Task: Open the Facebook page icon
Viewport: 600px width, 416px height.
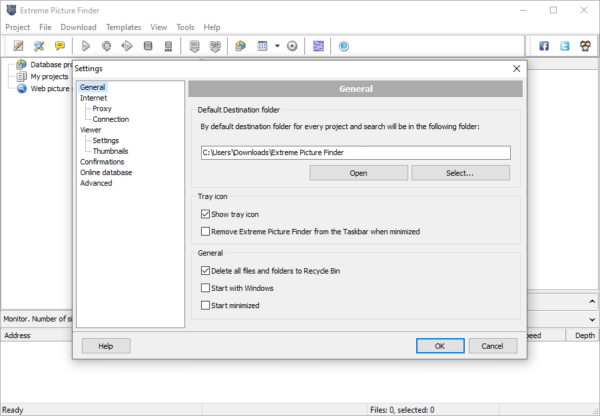Action: click(x=544, y=46)
